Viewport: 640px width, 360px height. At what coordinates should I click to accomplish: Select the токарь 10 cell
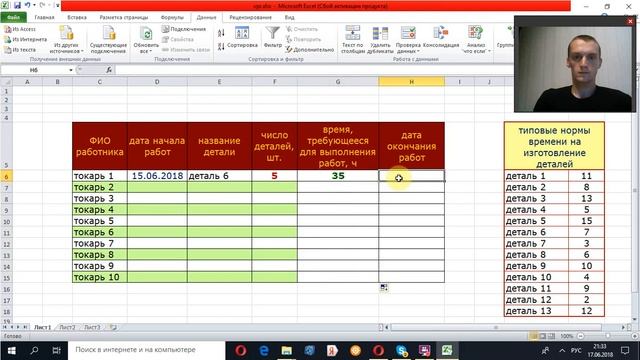pyautogui.click(x=100, y=277)
